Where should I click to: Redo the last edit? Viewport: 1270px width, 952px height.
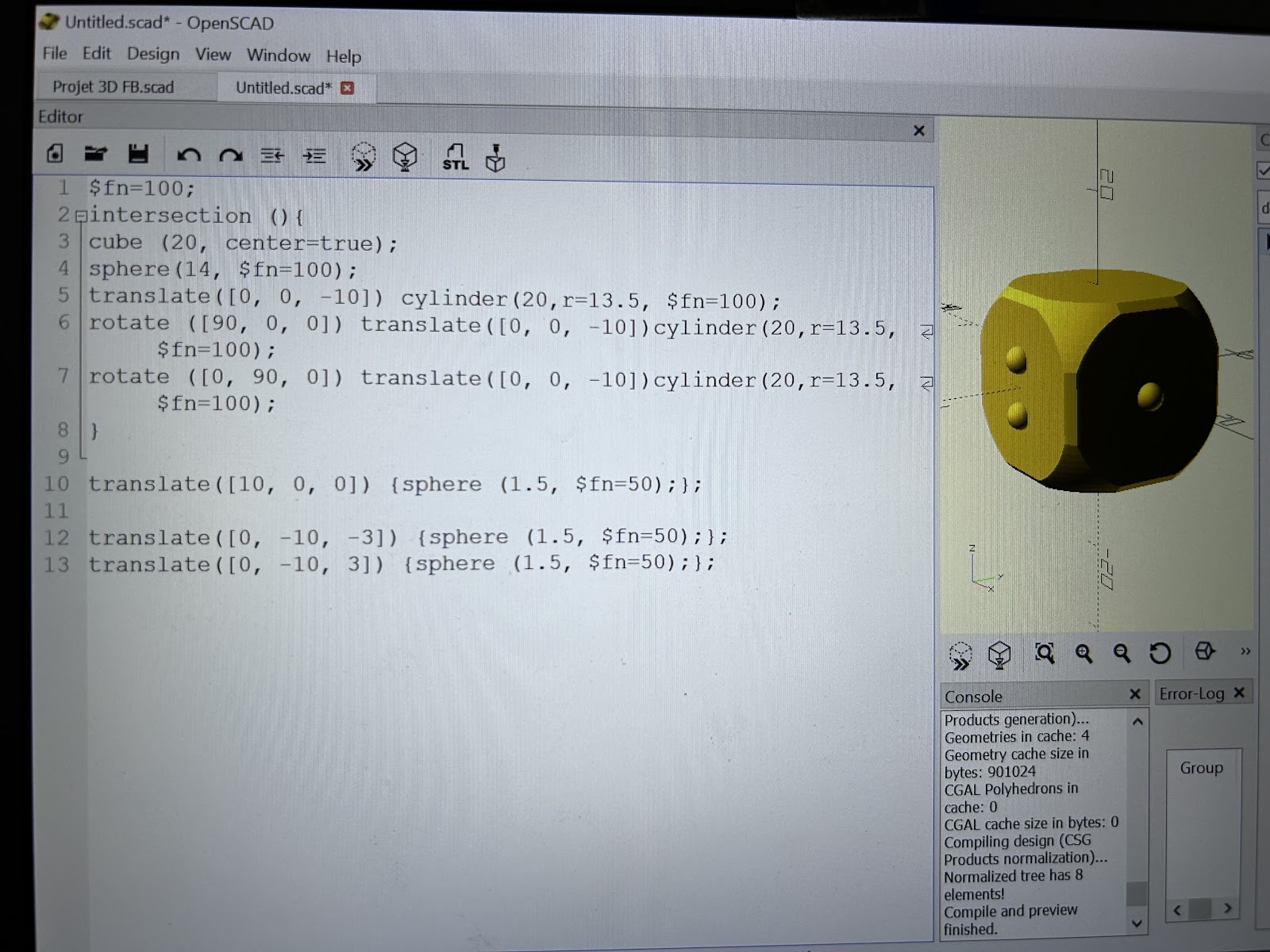231,155
